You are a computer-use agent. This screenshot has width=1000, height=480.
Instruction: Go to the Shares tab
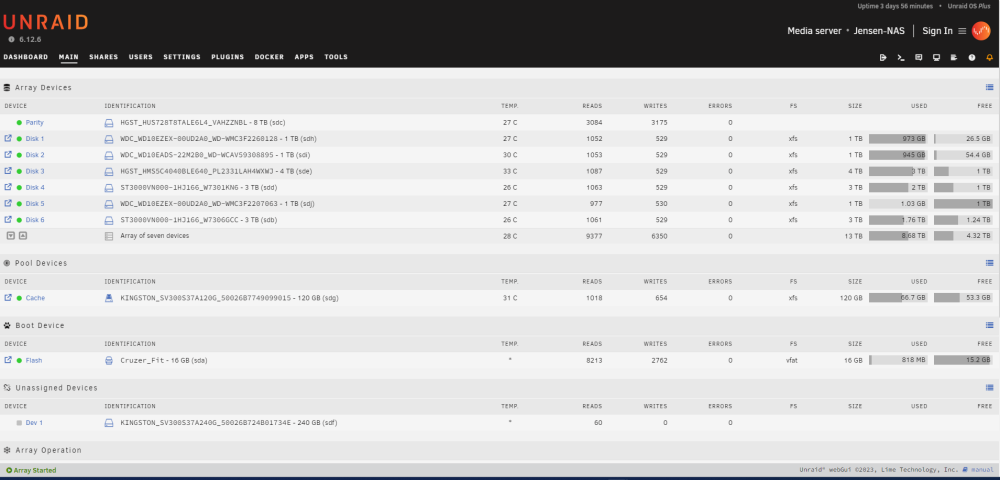coord(103,57)
